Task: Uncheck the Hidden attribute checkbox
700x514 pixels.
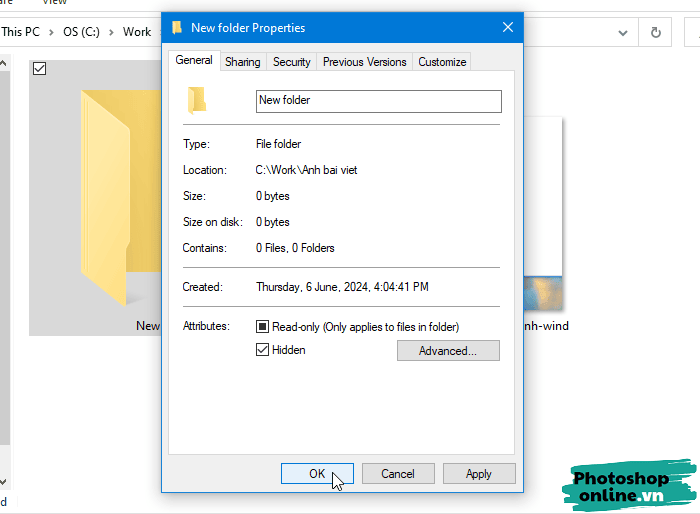Action: [263, 350]
